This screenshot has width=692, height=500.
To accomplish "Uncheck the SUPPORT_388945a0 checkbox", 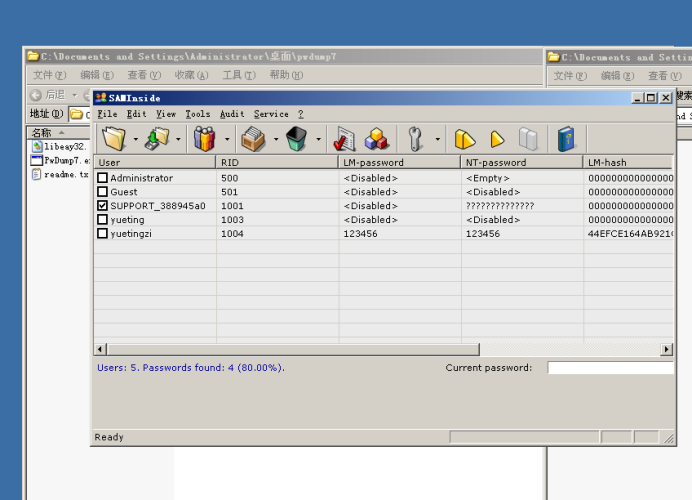I will coord(102,206).
